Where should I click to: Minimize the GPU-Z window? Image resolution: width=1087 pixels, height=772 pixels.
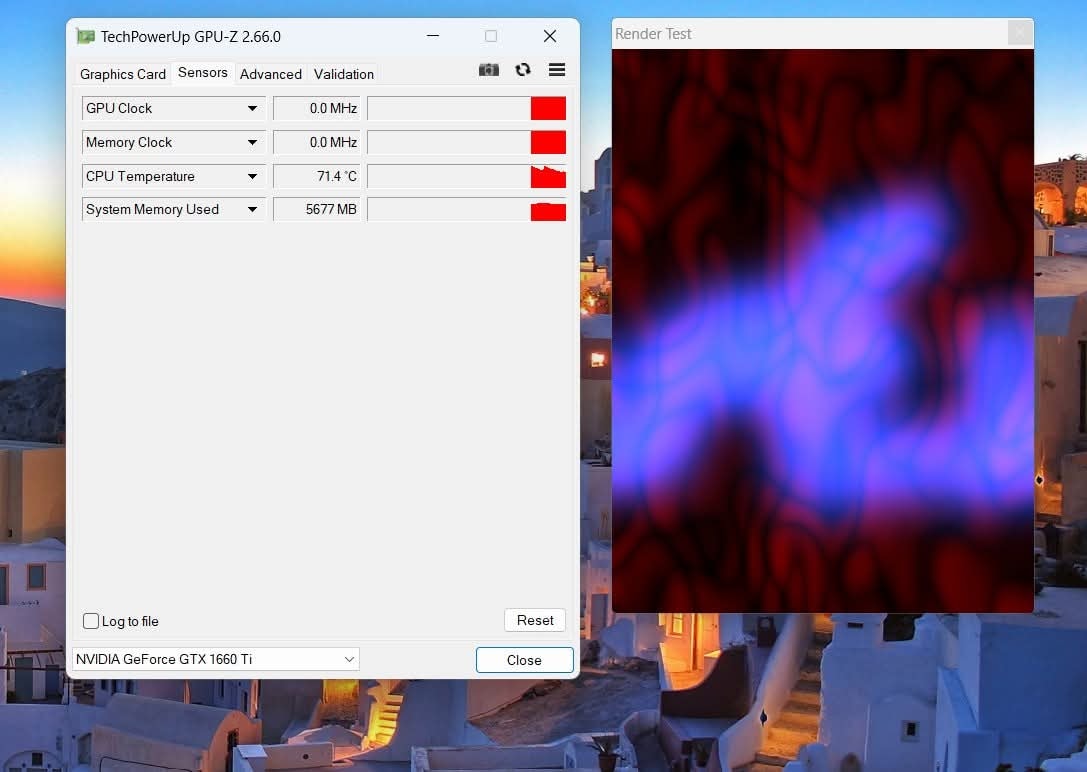coord(433,36)
